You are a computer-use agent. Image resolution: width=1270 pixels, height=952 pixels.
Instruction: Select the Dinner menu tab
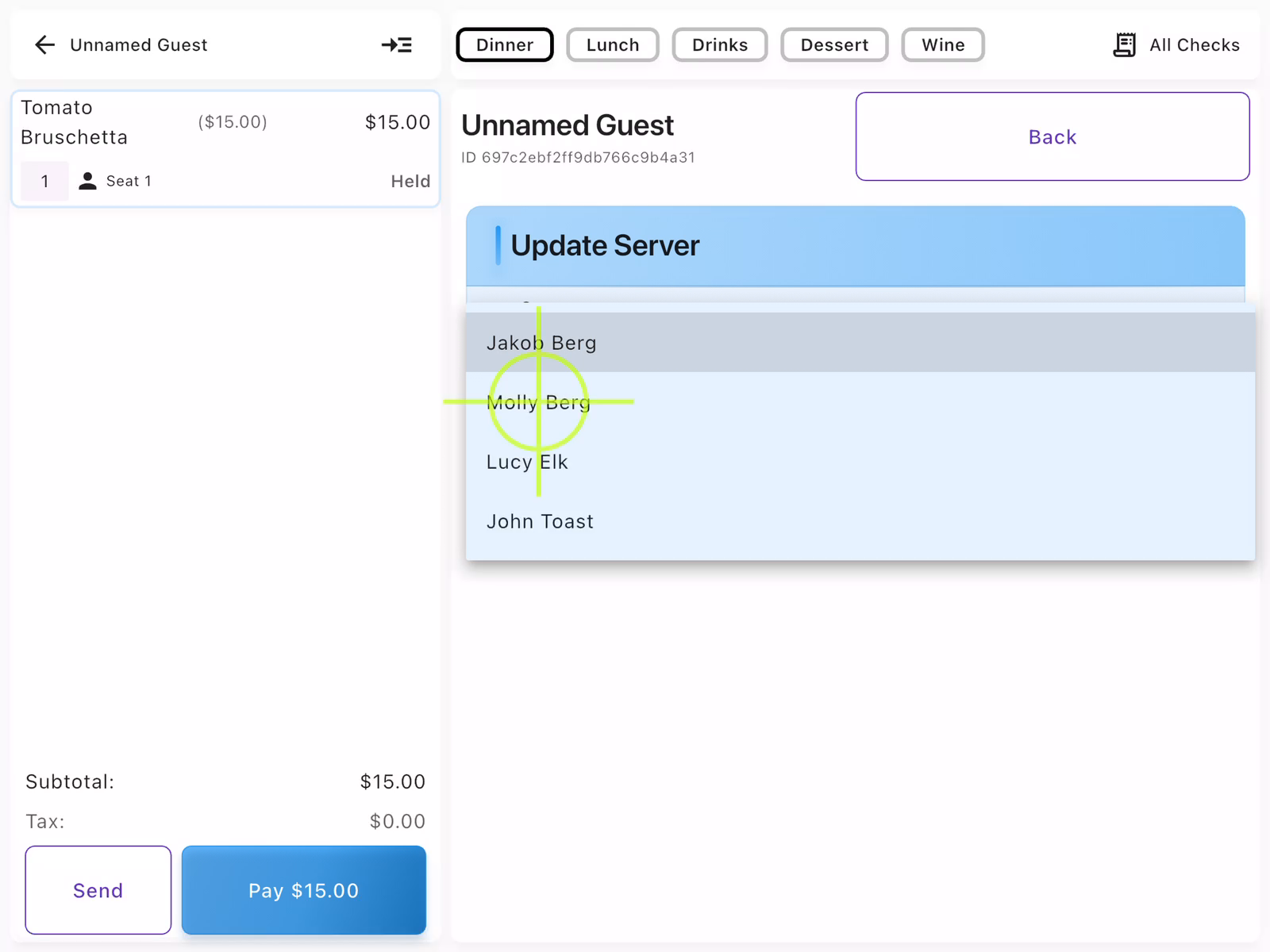504,44
